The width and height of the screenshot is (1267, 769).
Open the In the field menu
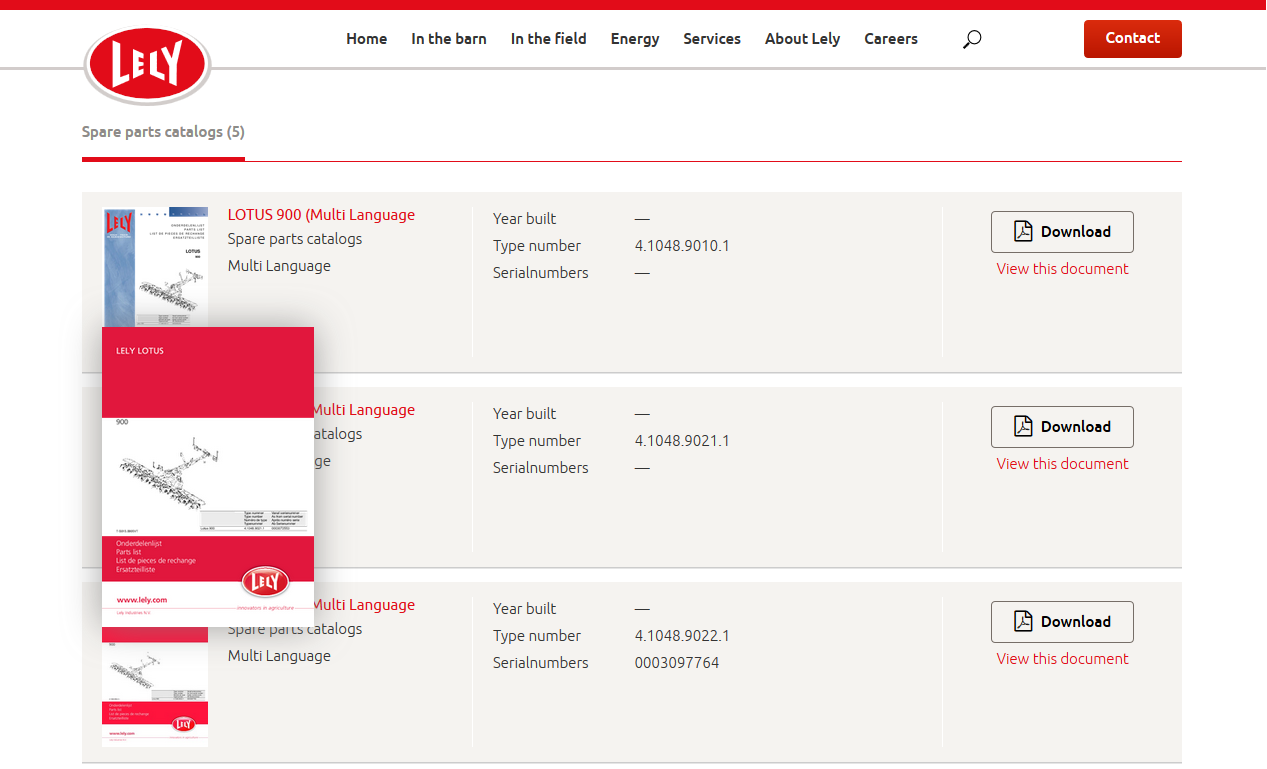(549, 39)
